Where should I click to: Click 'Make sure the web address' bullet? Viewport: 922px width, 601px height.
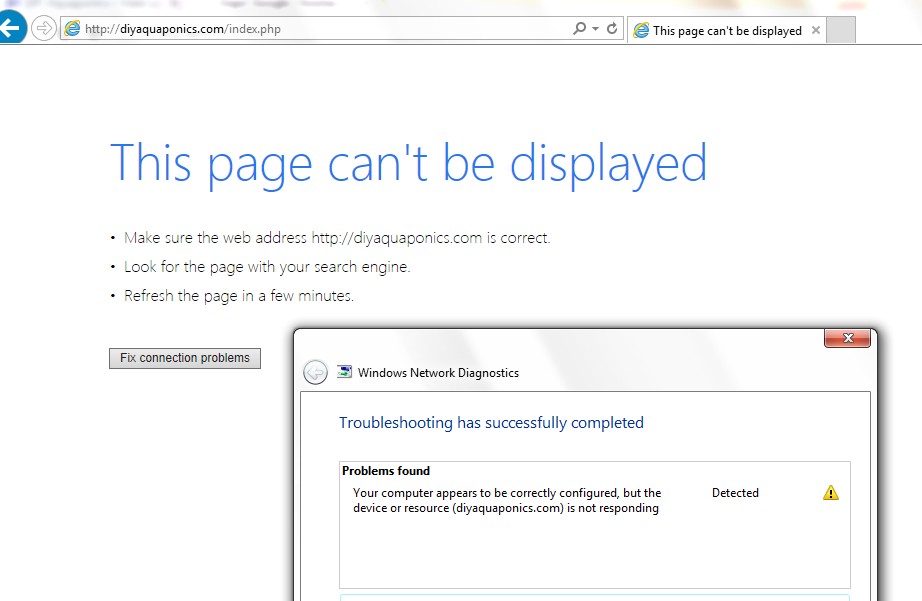click(337, 238)
